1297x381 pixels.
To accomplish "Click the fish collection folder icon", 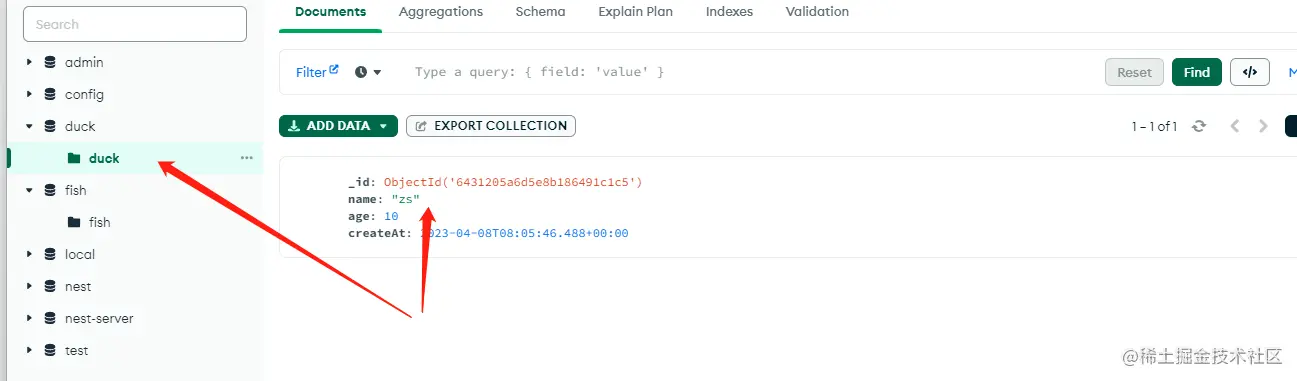I will pyautogui.click(x=74, y=222).
